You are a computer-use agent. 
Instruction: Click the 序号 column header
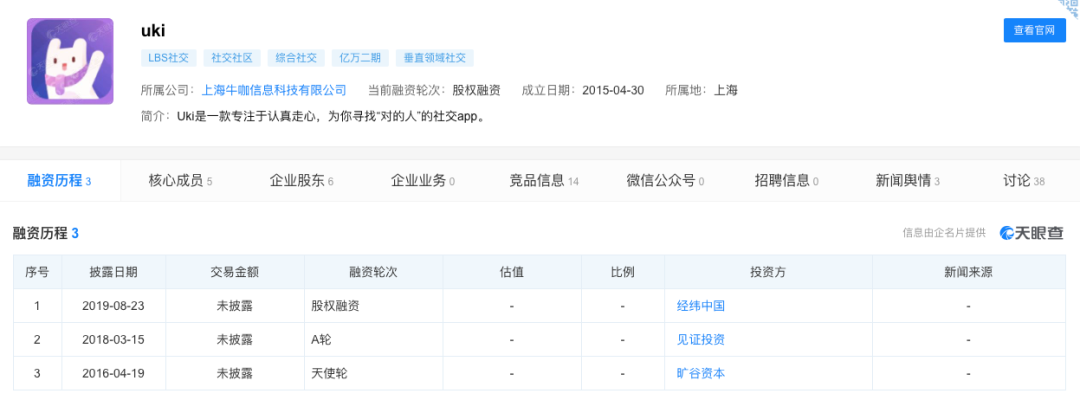[x=37, y=272]
